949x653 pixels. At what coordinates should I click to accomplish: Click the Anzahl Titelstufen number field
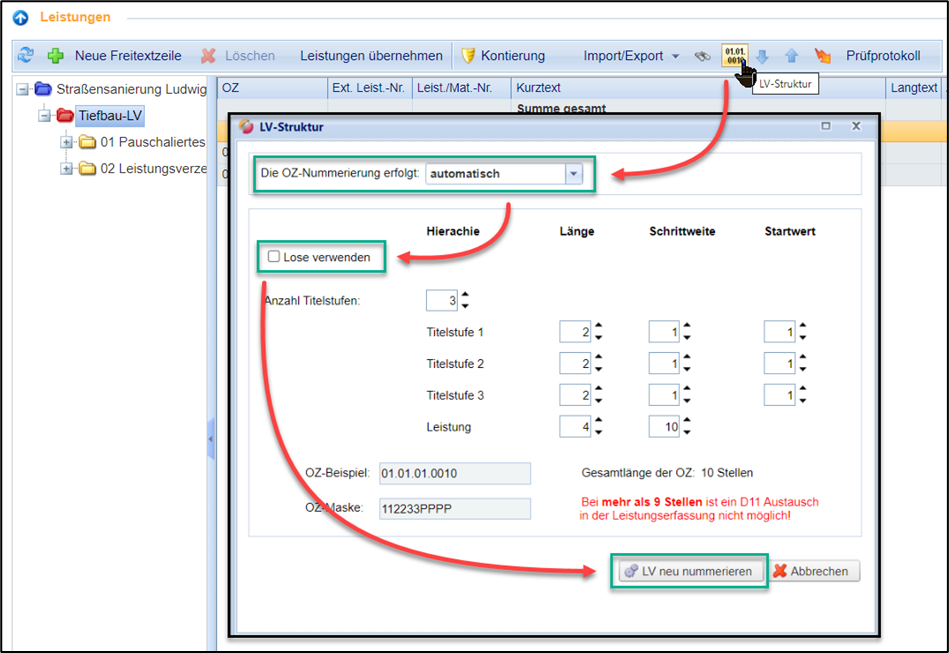coord(441,300)
